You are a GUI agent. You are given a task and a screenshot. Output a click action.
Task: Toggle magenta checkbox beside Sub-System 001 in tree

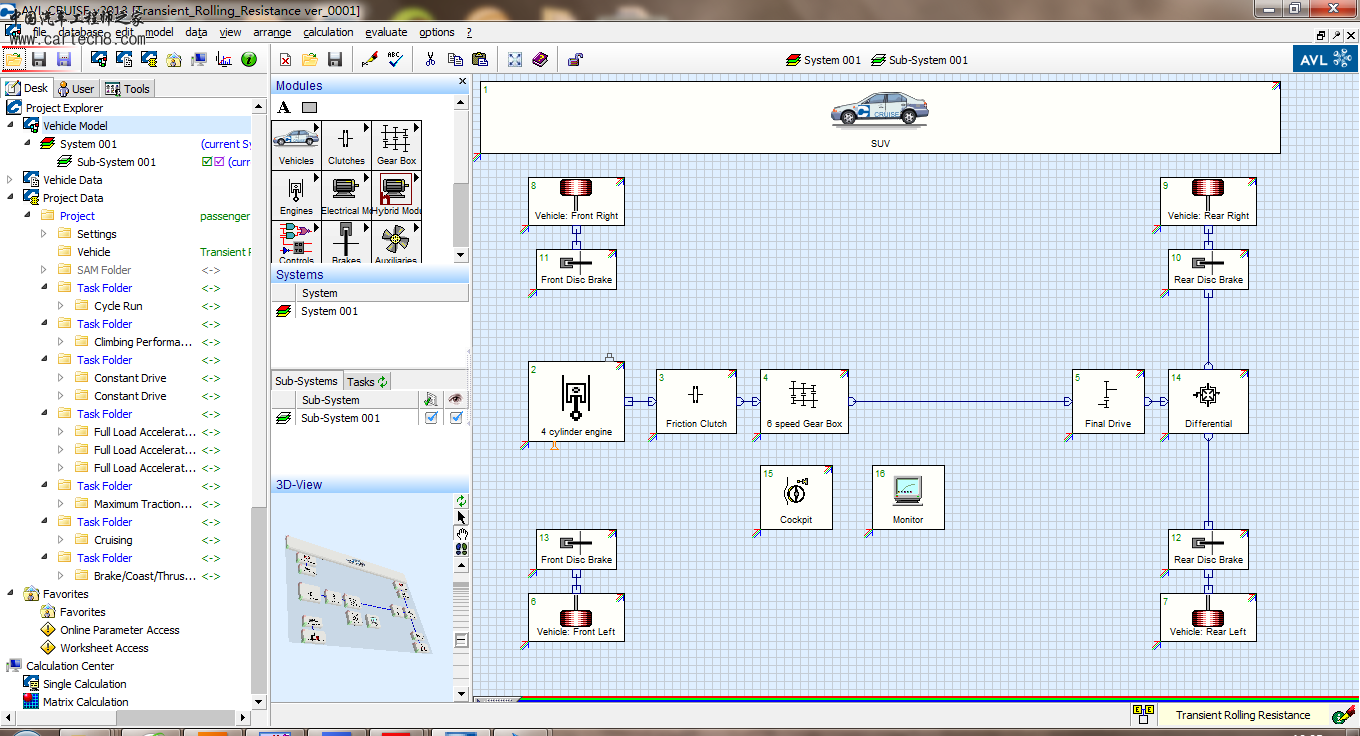[x=219, y=162]
